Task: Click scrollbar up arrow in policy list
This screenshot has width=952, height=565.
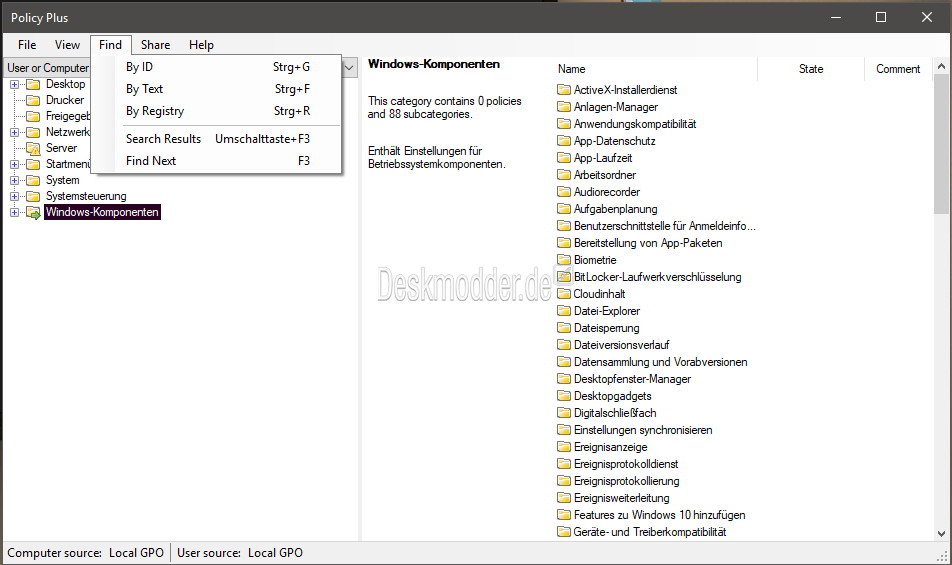Action: point(941,66)
